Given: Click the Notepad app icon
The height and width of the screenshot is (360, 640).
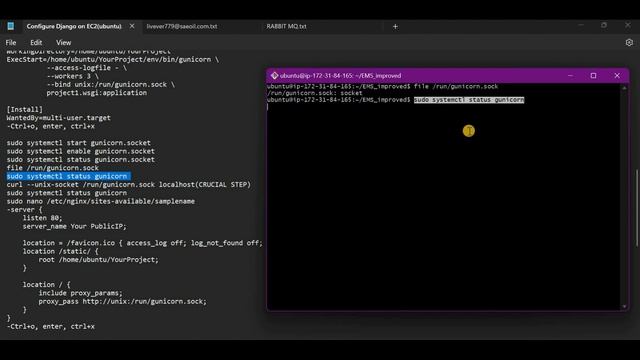Looking at the screenshot, I should coord(11,26).
